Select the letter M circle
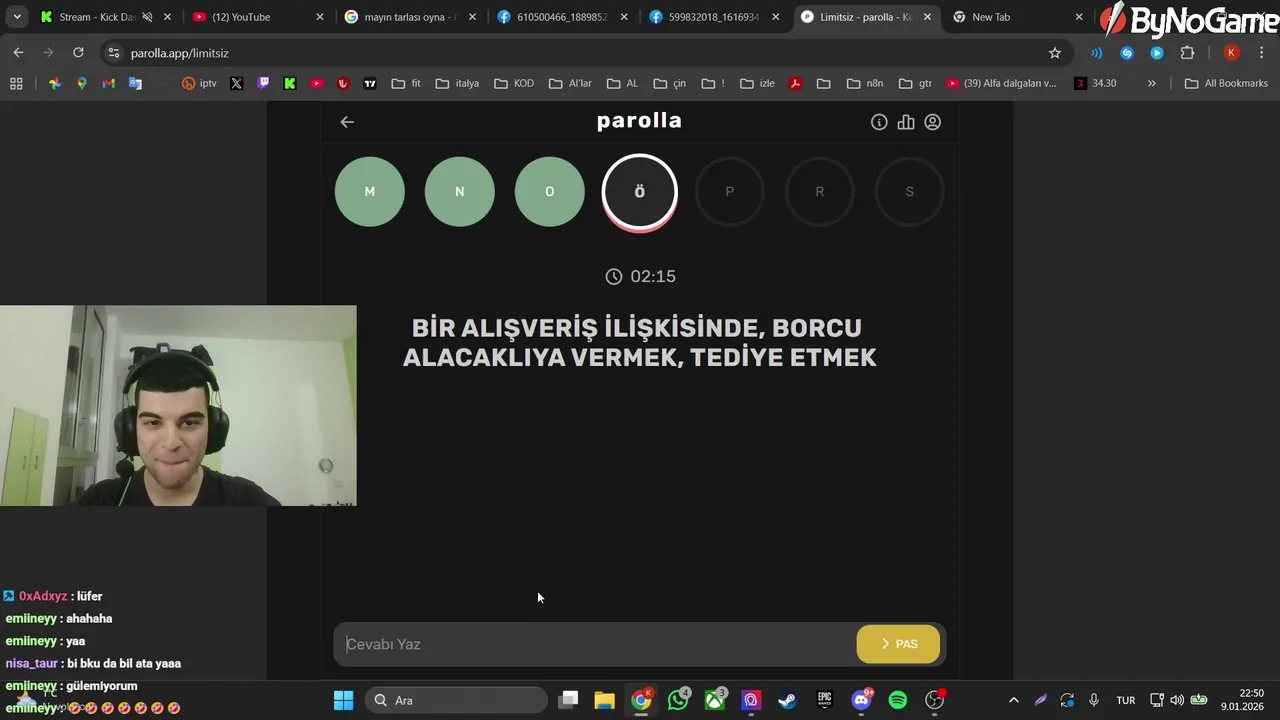This screenshot has height=720, width=1280. tap(370, 191)
